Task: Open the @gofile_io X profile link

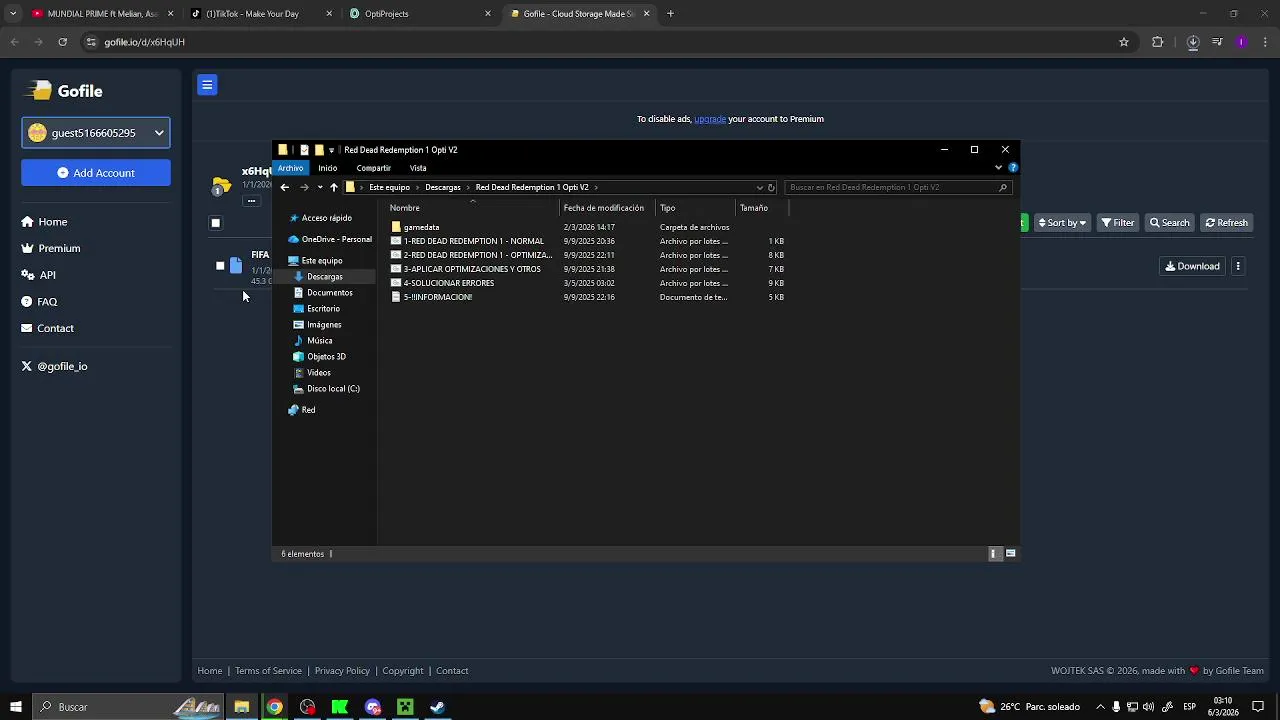Action: [x=54, y=366]
